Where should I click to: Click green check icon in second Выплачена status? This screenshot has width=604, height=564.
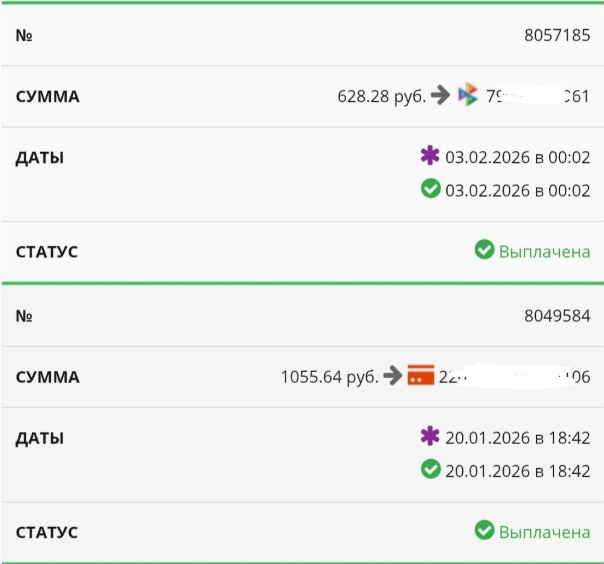coord(484,531)
